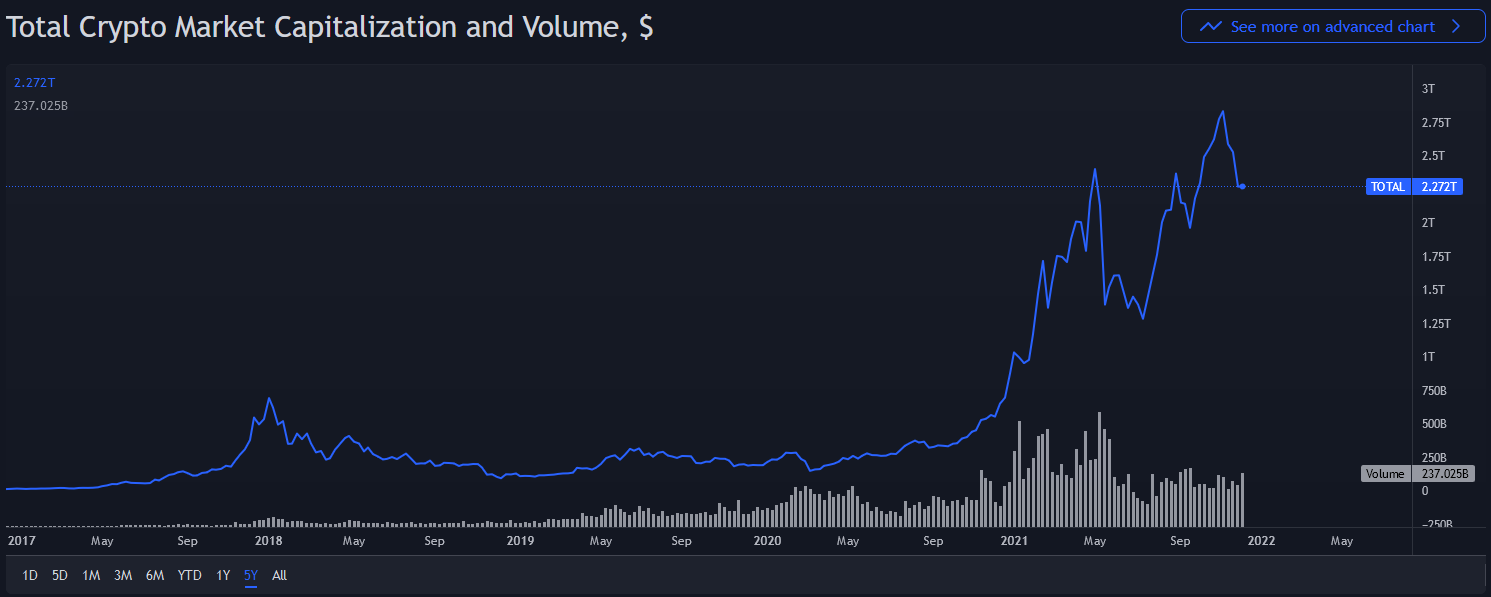Click the 2022 label on time axis

(x=1261, y=541)
